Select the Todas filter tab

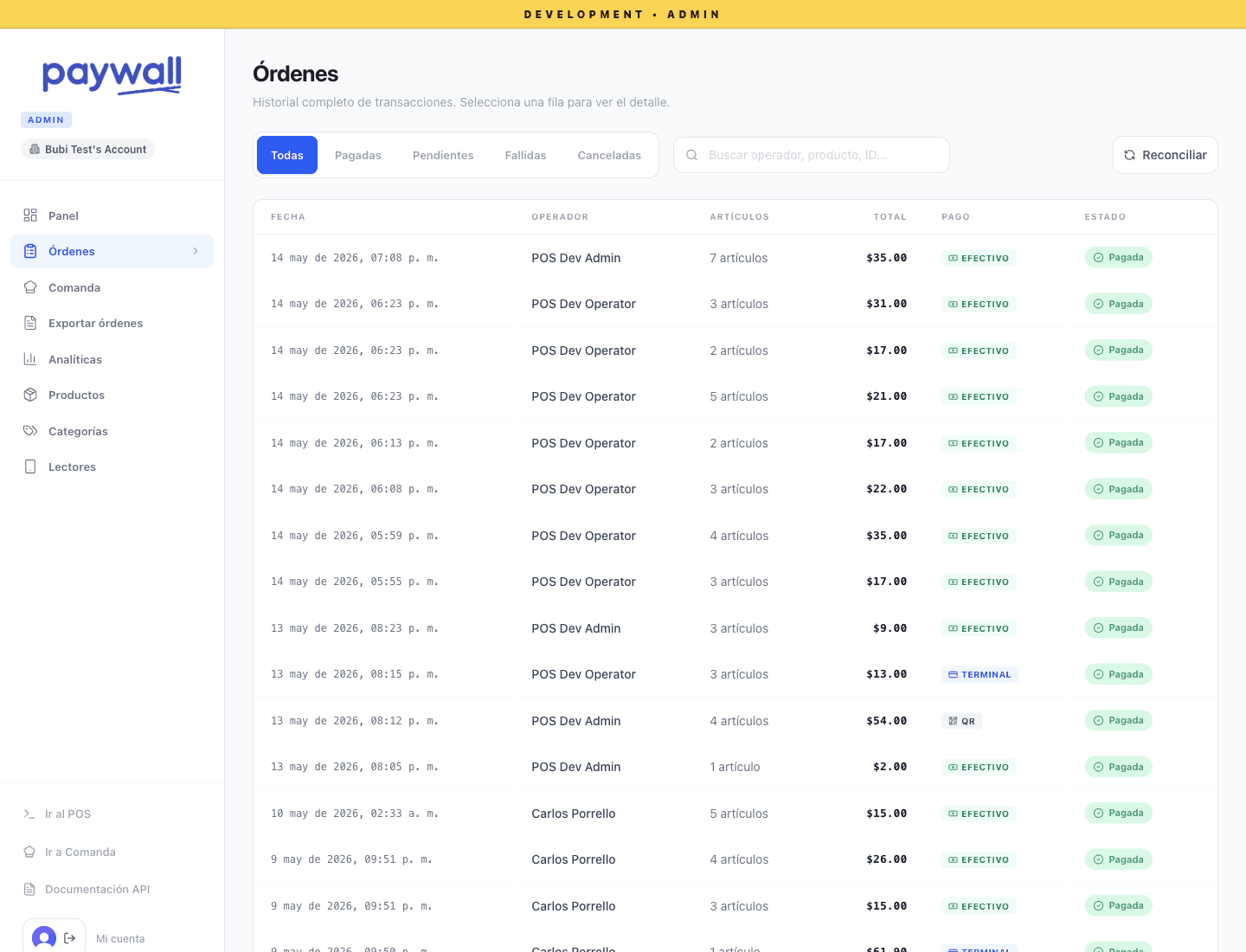(x=287, y=155)
